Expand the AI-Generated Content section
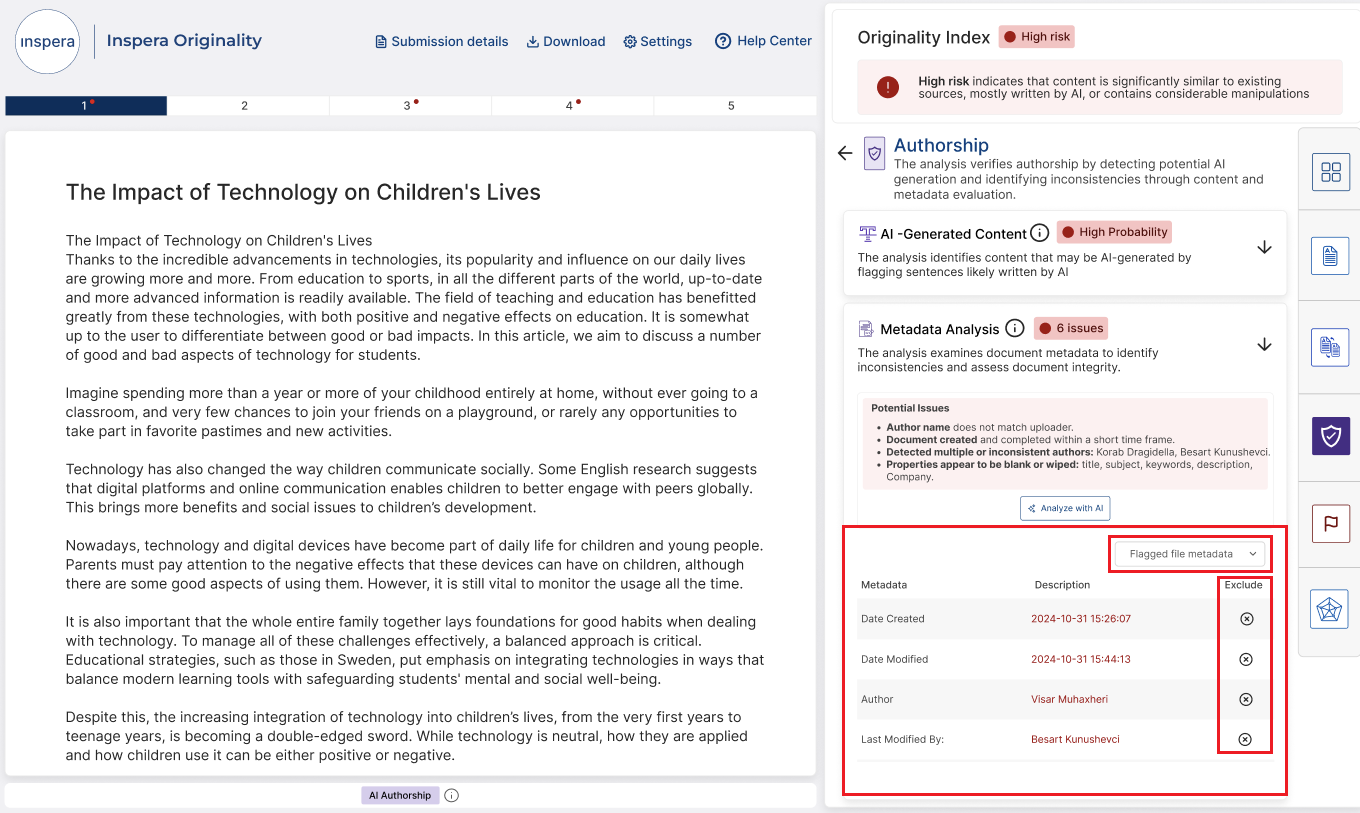Image resolution: width=1360 pixels, height=813 pixels. (x=1265, y=246)
